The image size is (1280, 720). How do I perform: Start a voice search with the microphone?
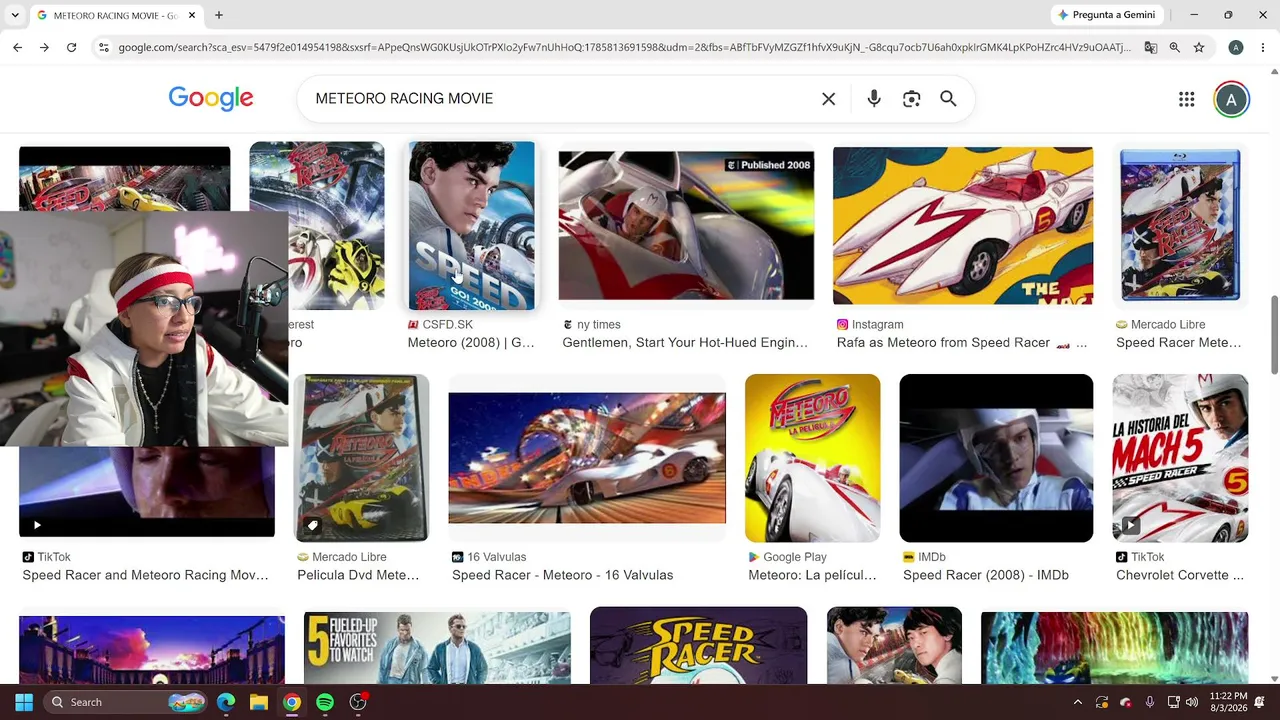pos(874,99)
